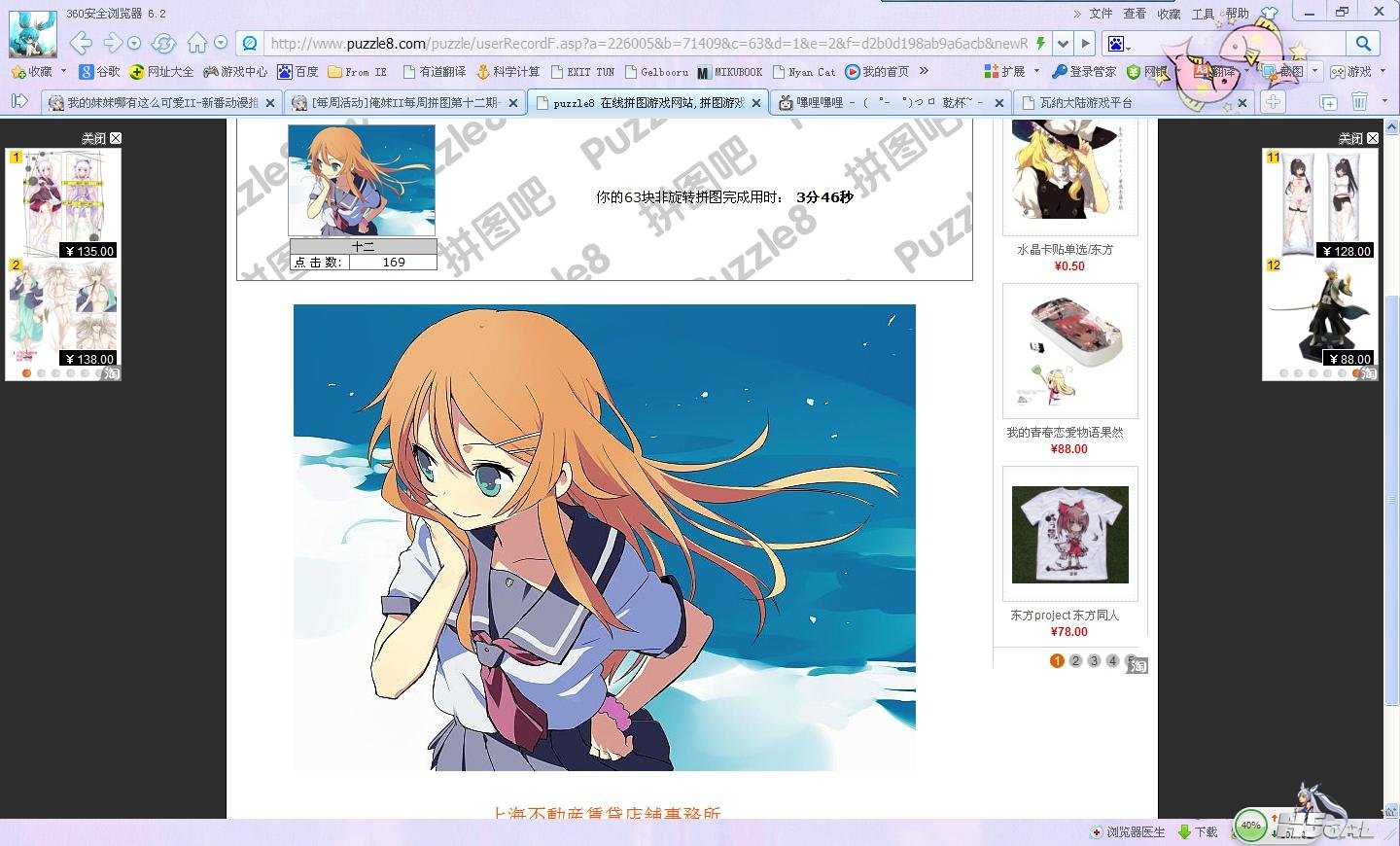The image size is (1400, 846).
Task: Open the 截图 screenshot tool
Action: pos(1283,72)
